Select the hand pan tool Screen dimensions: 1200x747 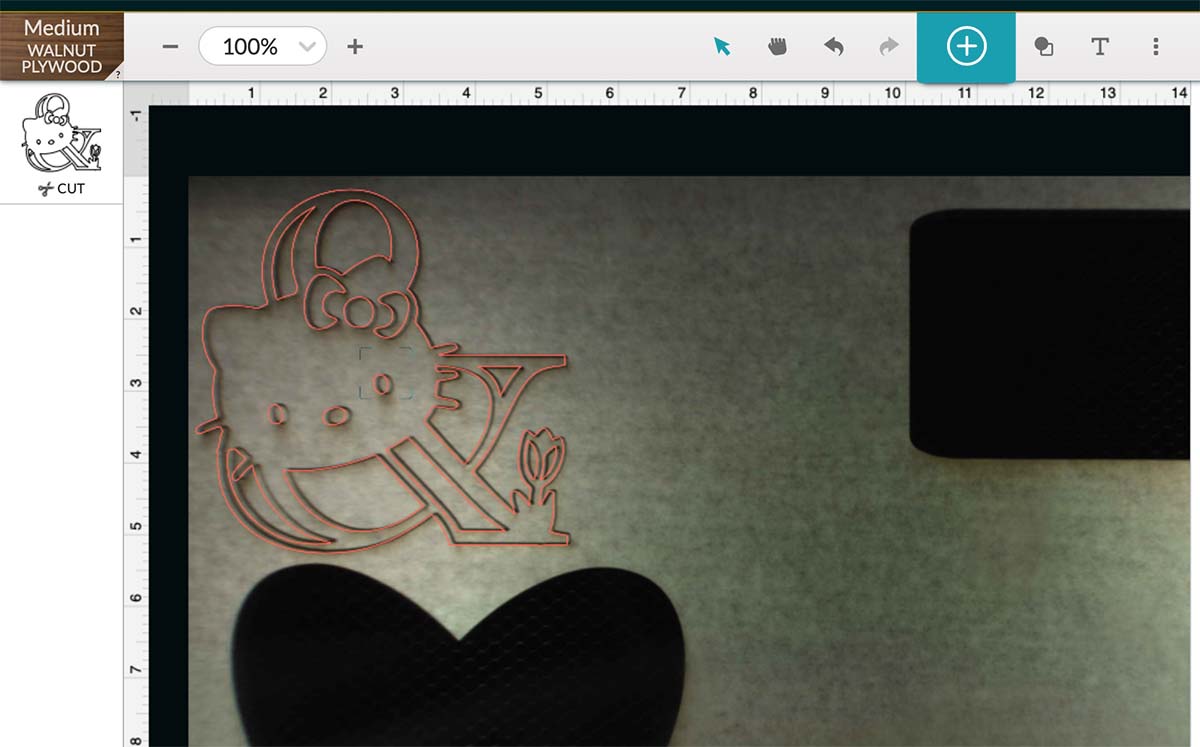(x=777, y=46)
